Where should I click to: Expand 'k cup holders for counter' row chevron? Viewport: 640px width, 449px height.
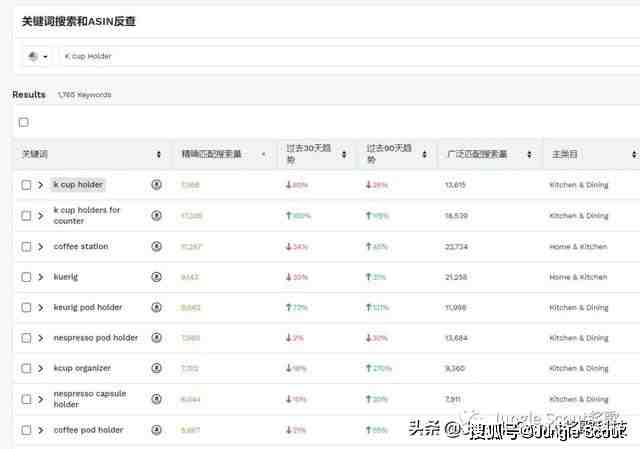click(x=40, y=216)
